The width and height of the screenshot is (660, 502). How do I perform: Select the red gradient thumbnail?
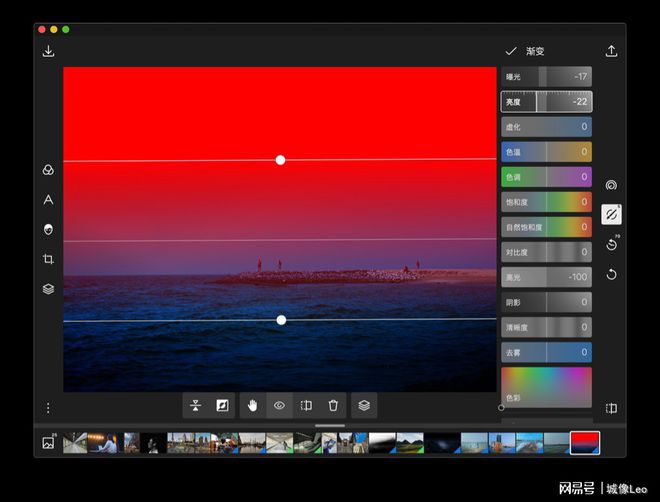coord(585,443)
